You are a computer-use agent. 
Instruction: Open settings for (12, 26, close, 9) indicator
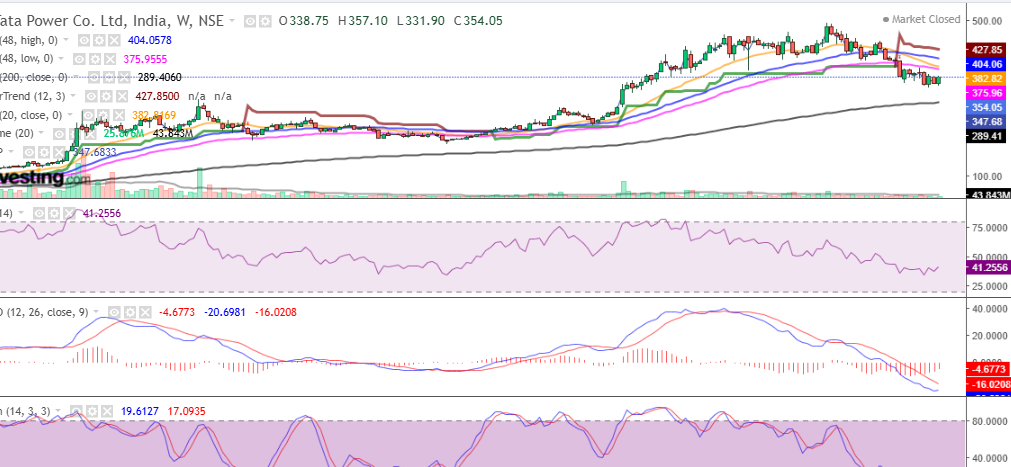130,312
